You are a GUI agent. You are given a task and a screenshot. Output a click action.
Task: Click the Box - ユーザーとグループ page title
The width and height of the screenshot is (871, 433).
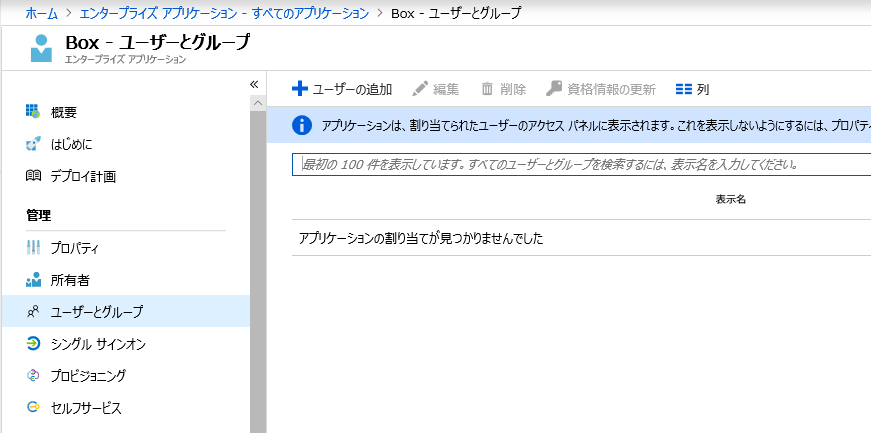click(x=158, y=43)
